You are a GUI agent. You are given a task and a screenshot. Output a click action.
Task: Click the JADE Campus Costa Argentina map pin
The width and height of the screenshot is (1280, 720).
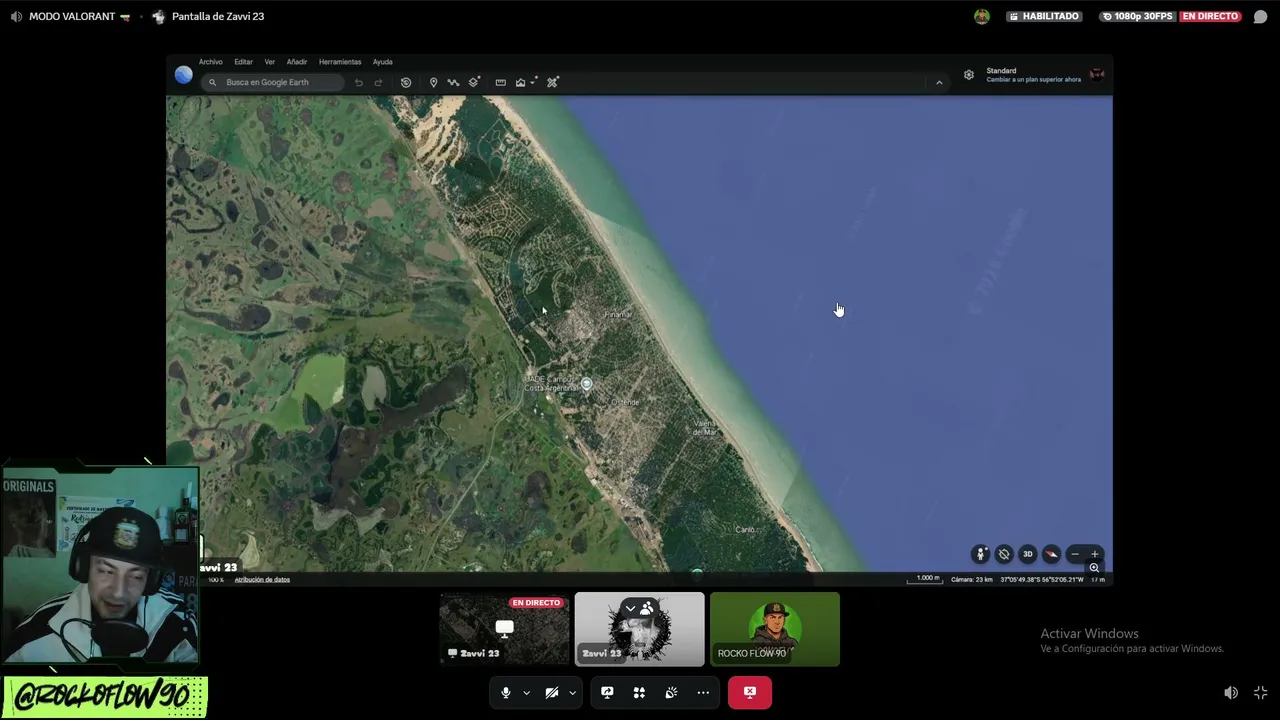point(587,384)
